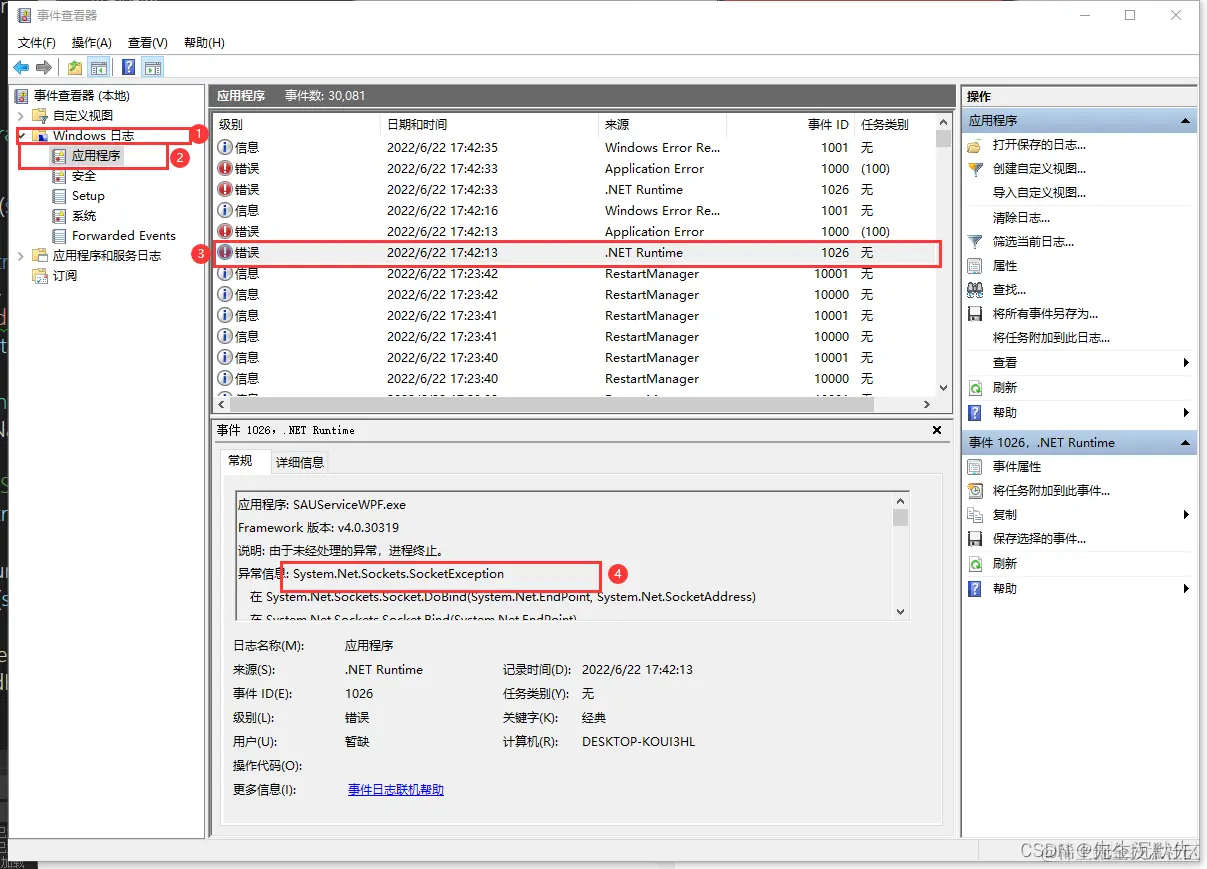Collapse the Windows 日志 node
Viewport: 1207px width, 869px height.
(x=21, y=136)
